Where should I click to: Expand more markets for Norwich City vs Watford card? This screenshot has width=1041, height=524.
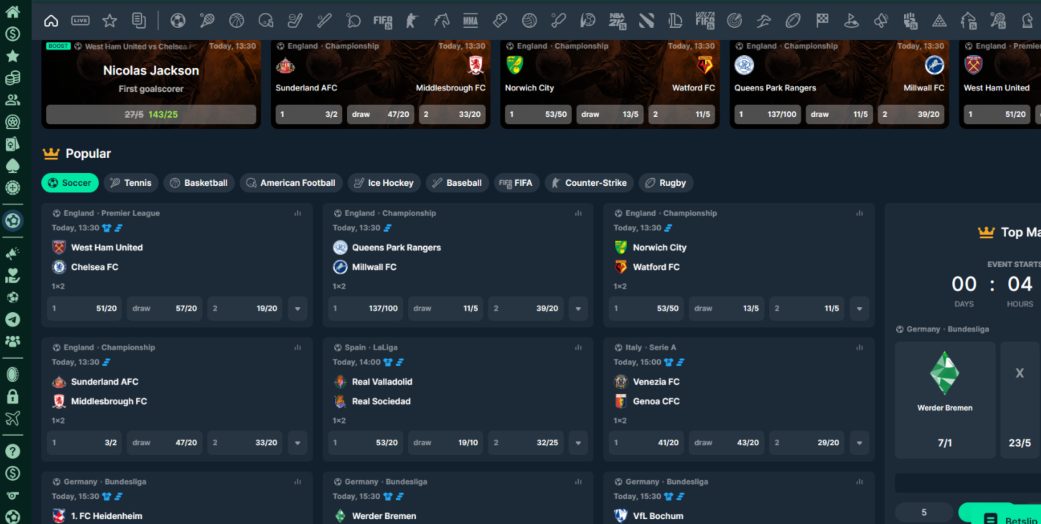[859, 309]
